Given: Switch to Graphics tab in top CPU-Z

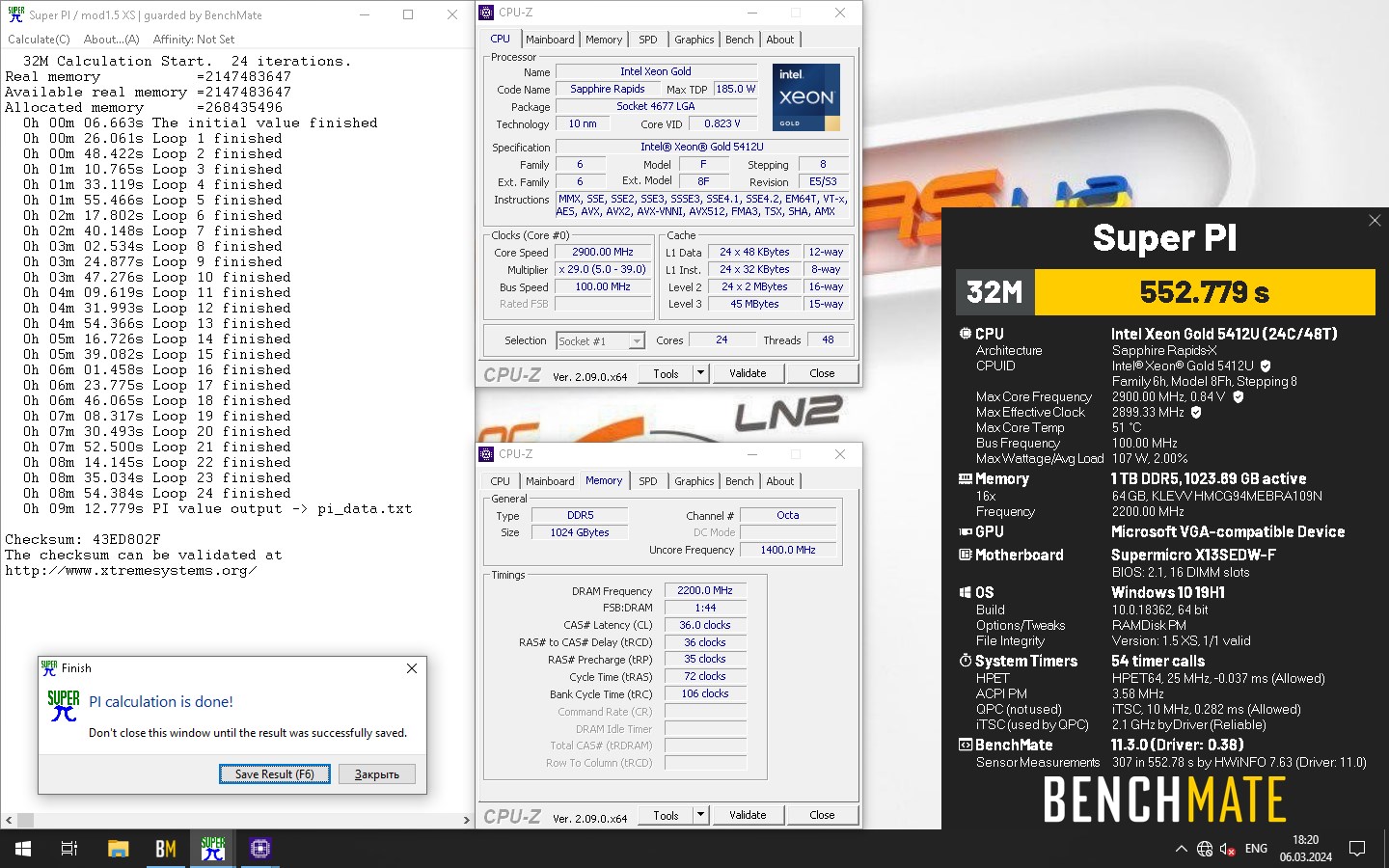Looking at the screenshot, I should pos(694,40).
